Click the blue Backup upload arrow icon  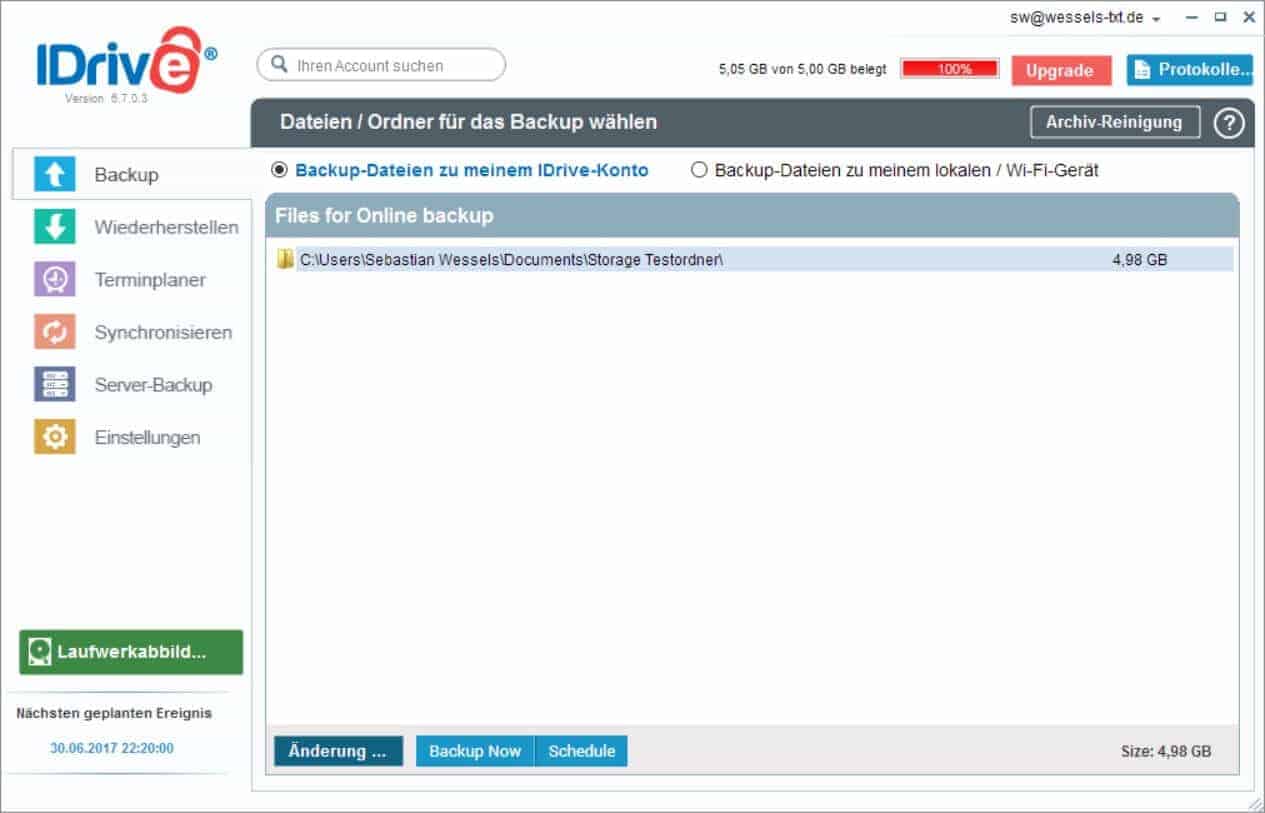point(54,174)
